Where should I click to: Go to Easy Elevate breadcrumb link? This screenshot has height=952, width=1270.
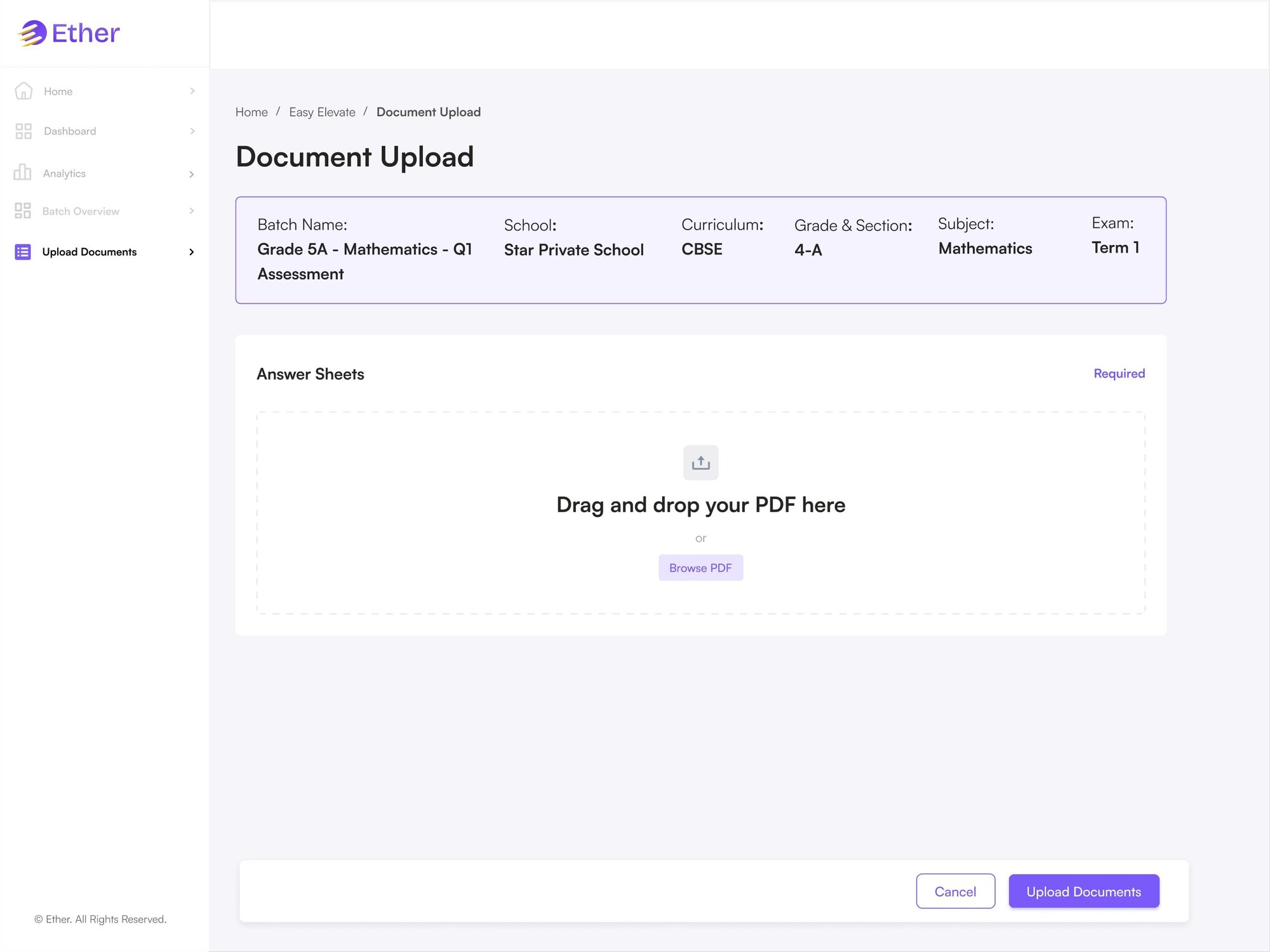[x=322, y=112]
